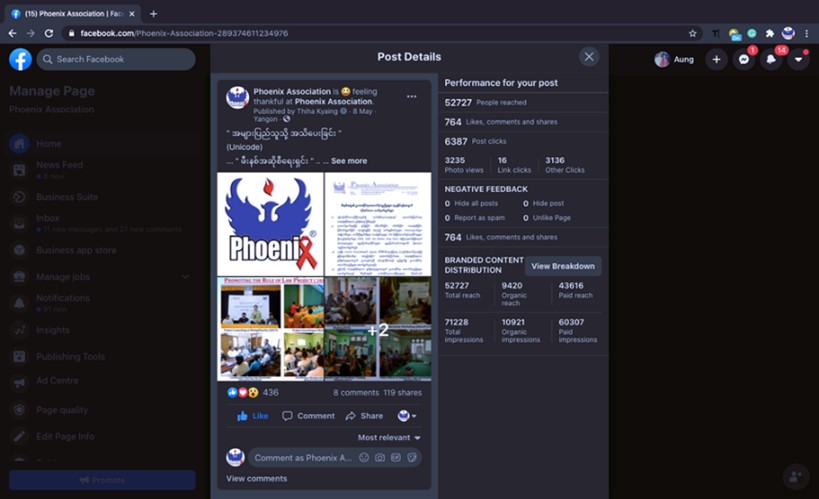Viewport: 819px width, 499px height.
Task: Open the notifications bell icon
Action: [x=771, y=60]
